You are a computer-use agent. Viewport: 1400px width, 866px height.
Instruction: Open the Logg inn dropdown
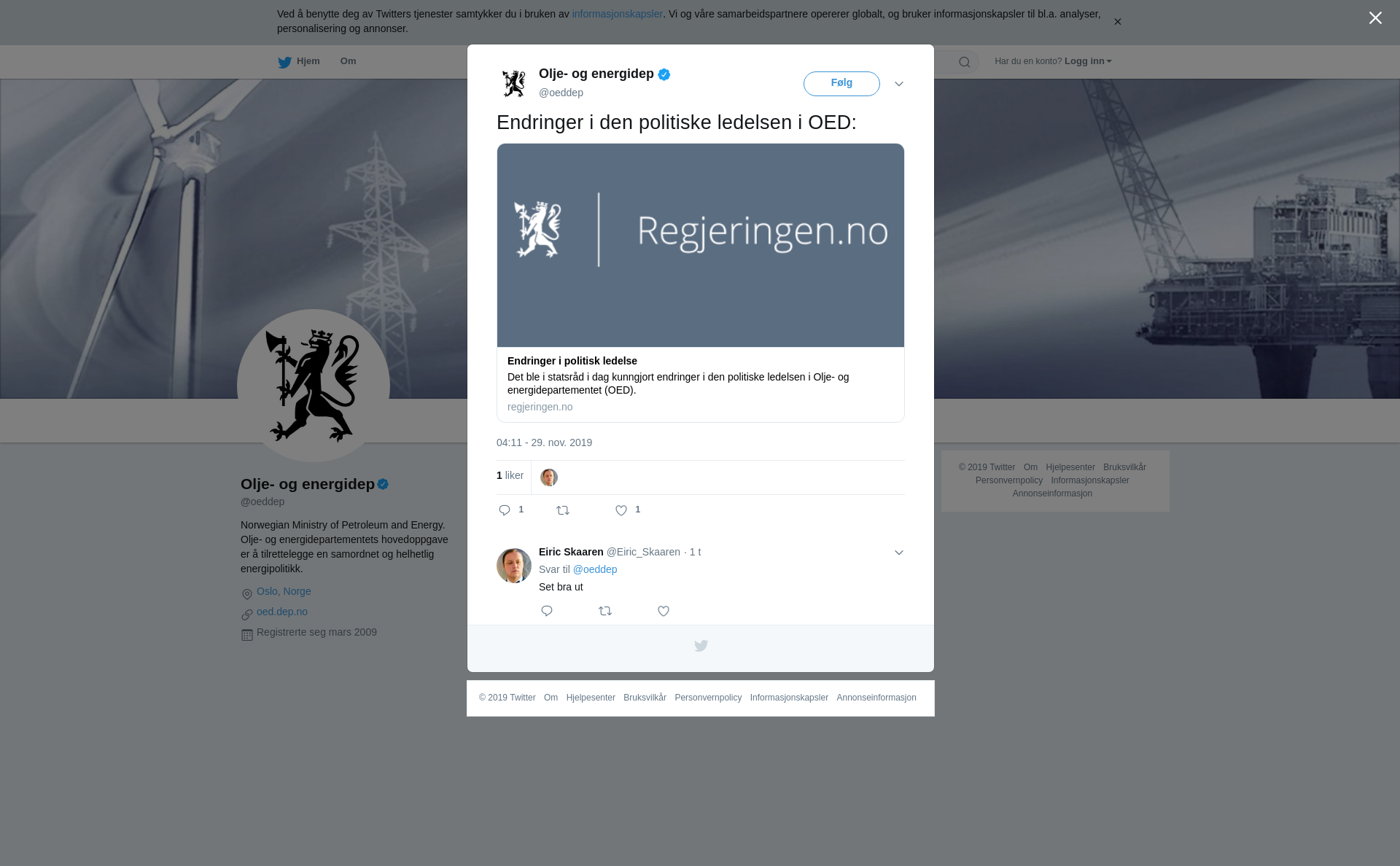tap(1088, 61)
